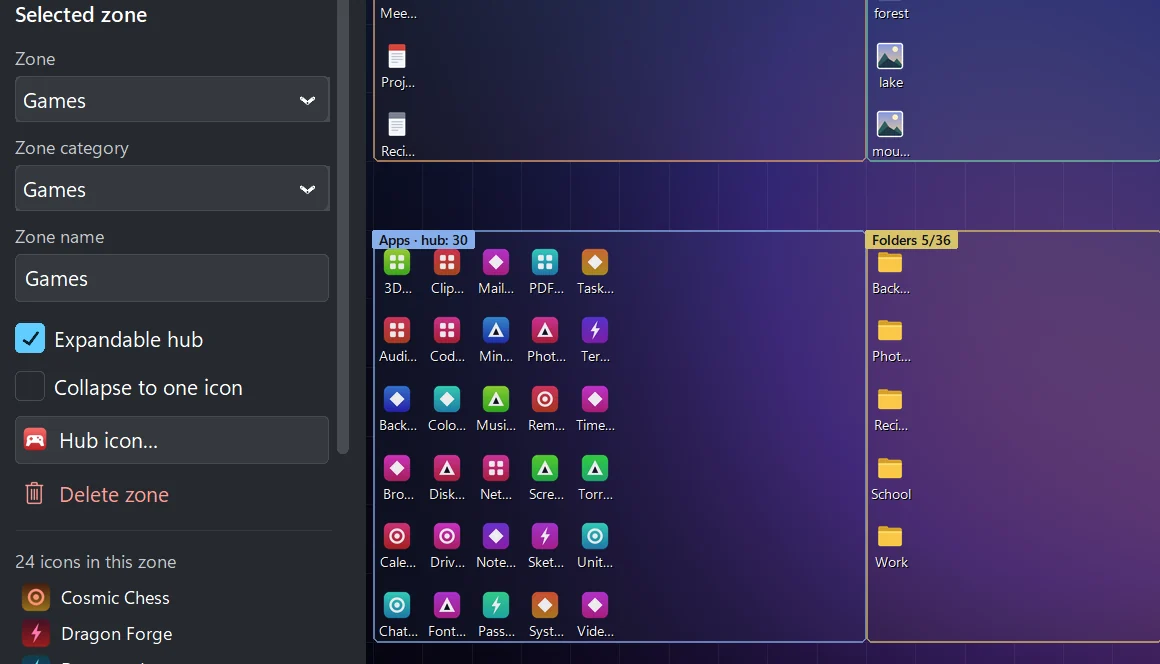This screenshot has width=1160, height=664.
Task: Click the Chat... app icon
Action: click(397, 606)
